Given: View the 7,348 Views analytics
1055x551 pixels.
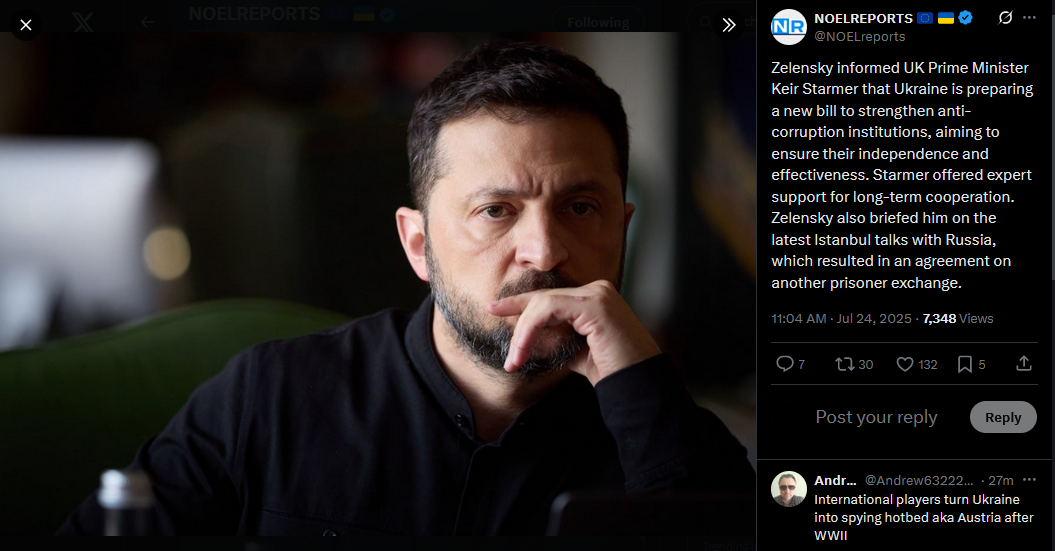Looking at the screenshot, I should click(x=958, y=318).
